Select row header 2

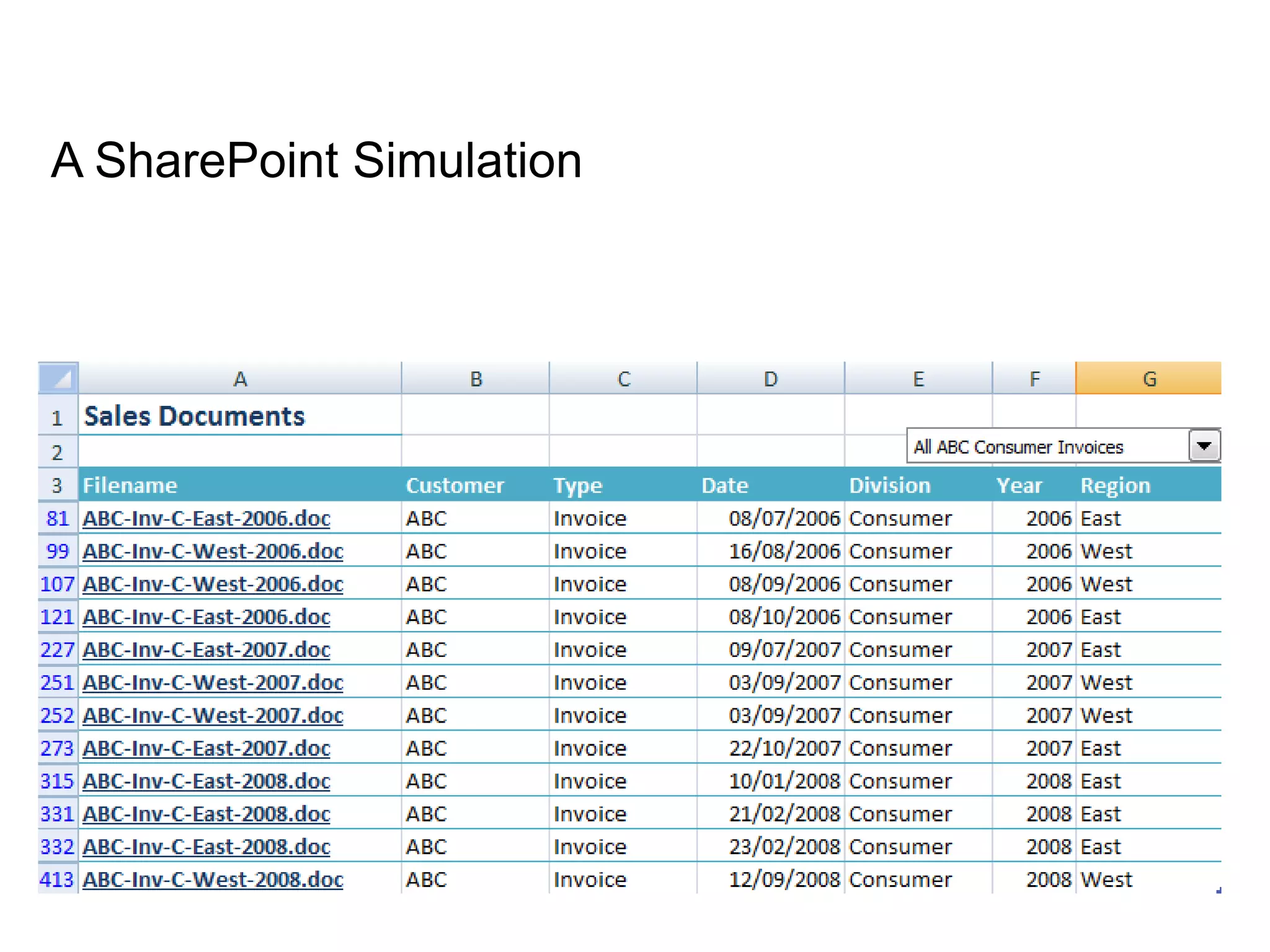(x=58, y=451)
